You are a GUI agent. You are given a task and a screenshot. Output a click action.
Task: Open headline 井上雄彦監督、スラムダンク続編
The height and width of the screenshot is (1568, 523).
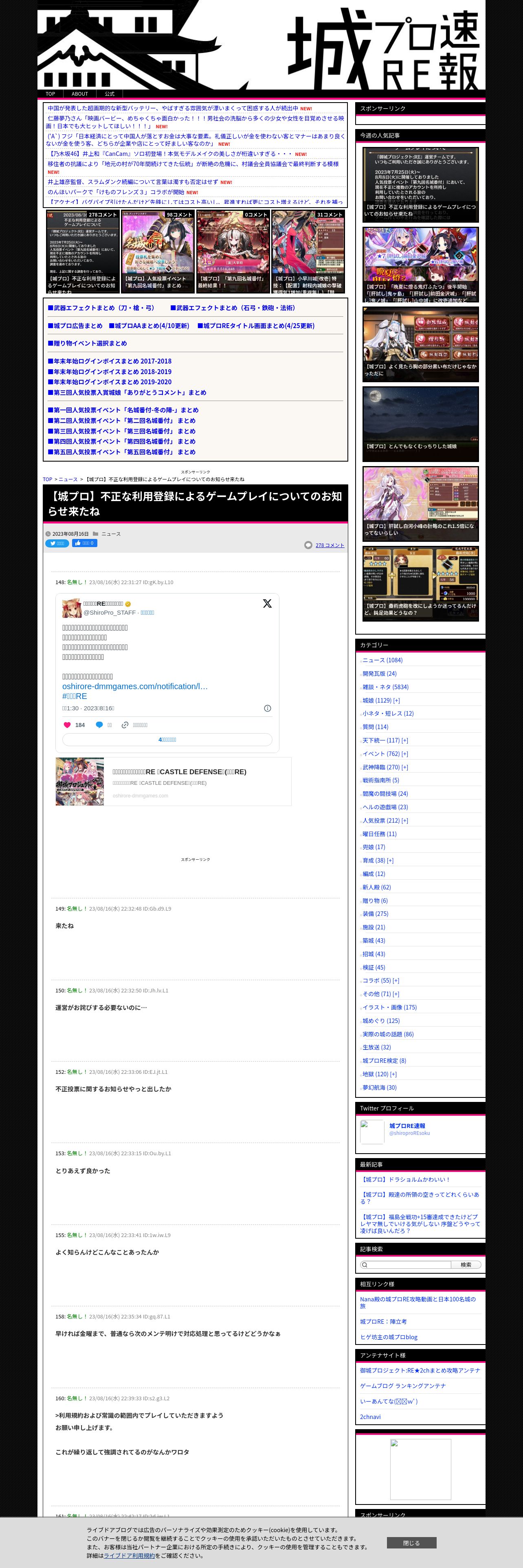[133, 182]
